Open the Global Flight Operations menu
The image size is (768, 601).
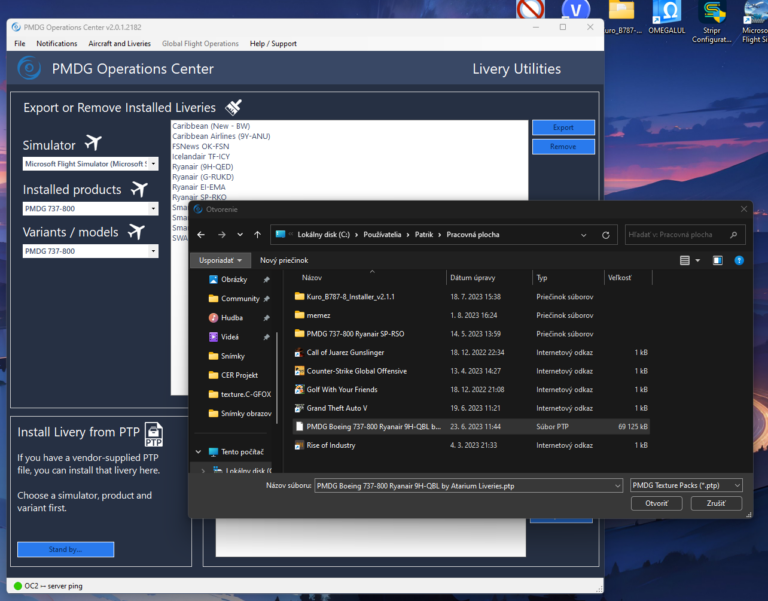pos(200,44)
